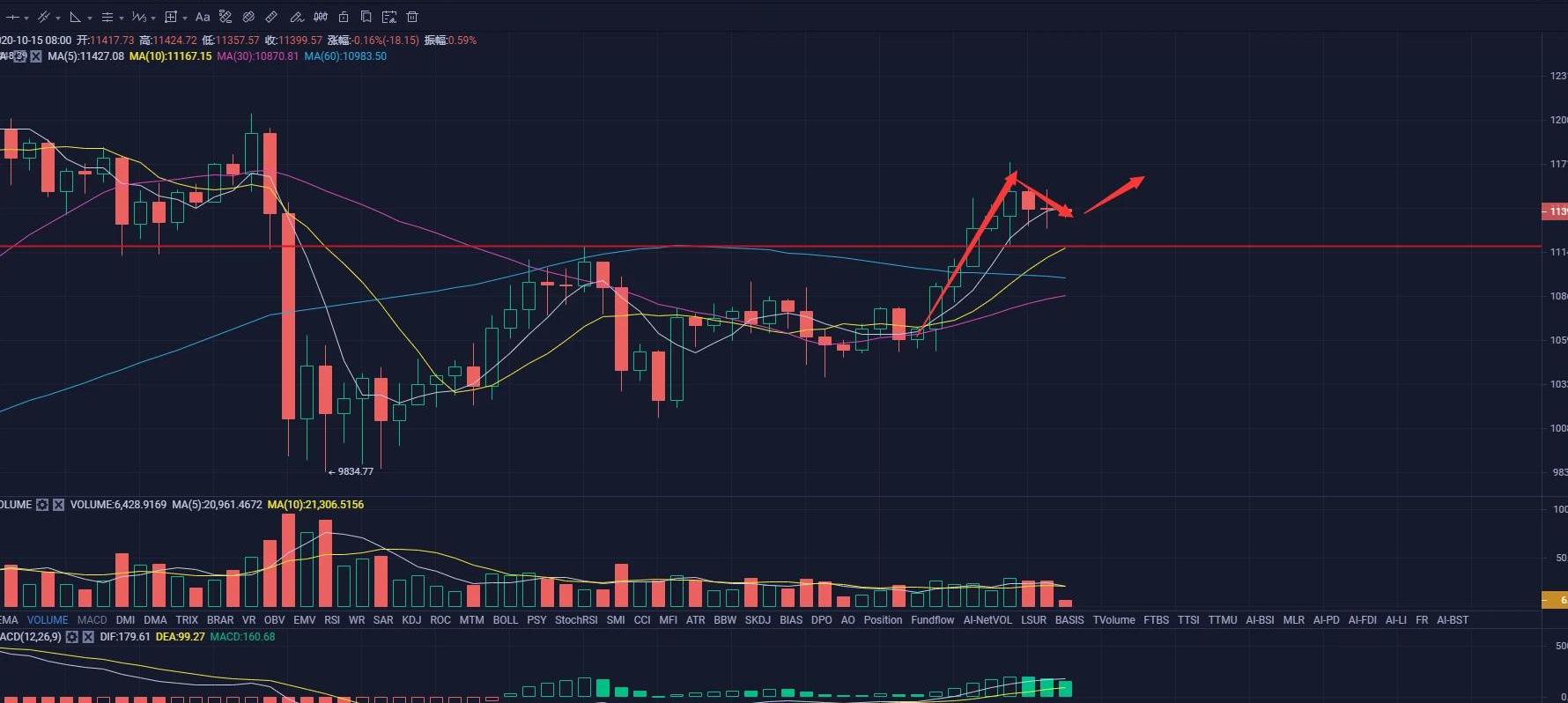Viewport: 1568px width, 703px height.
Task: Expand the wave count tool dropdown
Action: (152, 18)
